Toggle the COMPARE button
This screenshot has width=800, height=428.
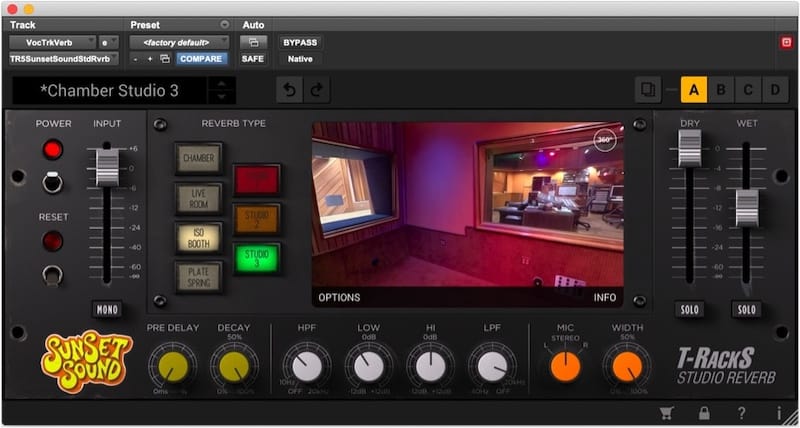pyautogui.click(x=201, y=59)
